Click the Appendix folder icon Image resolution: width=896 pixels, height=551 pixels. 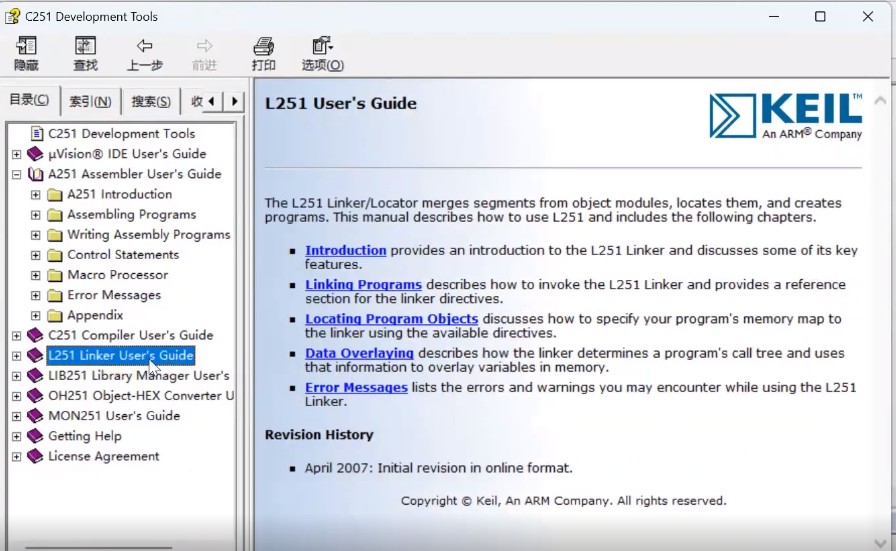pyautogui.click(x=55, y=316)
